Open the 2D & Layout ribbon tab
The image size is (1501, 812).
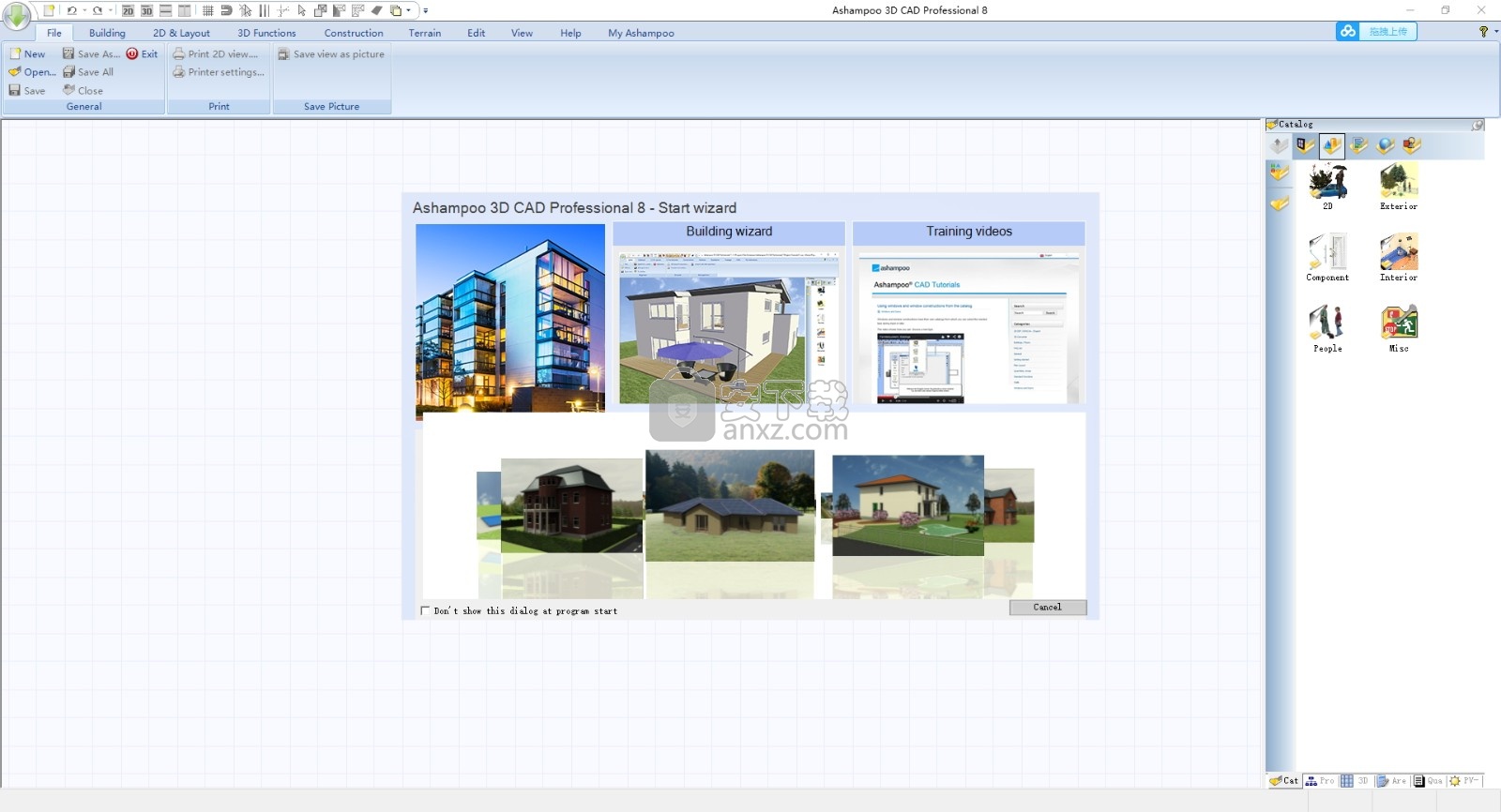[x=182, y=33]
